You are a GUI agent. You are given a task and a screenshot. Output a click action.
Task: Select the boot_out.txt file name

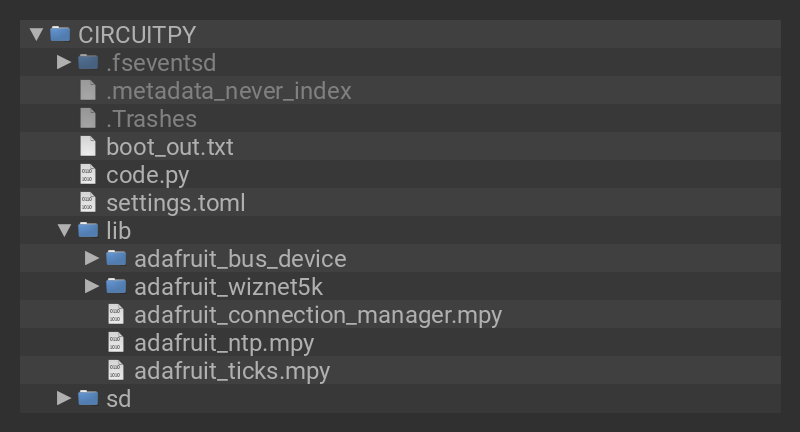[x=169, y=146]
